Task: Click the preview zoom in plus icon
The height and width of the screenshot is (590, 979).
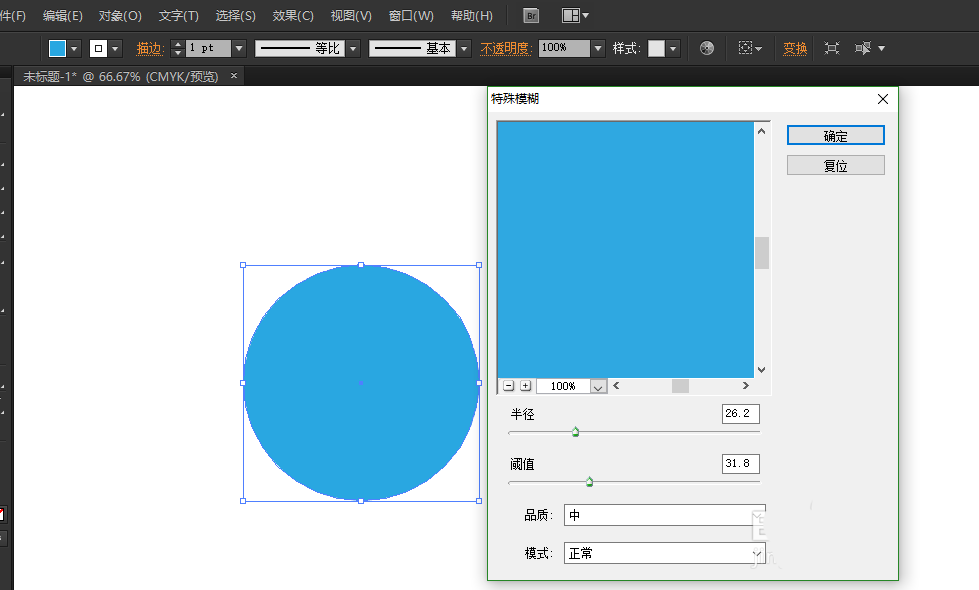Action: point(526,386)
